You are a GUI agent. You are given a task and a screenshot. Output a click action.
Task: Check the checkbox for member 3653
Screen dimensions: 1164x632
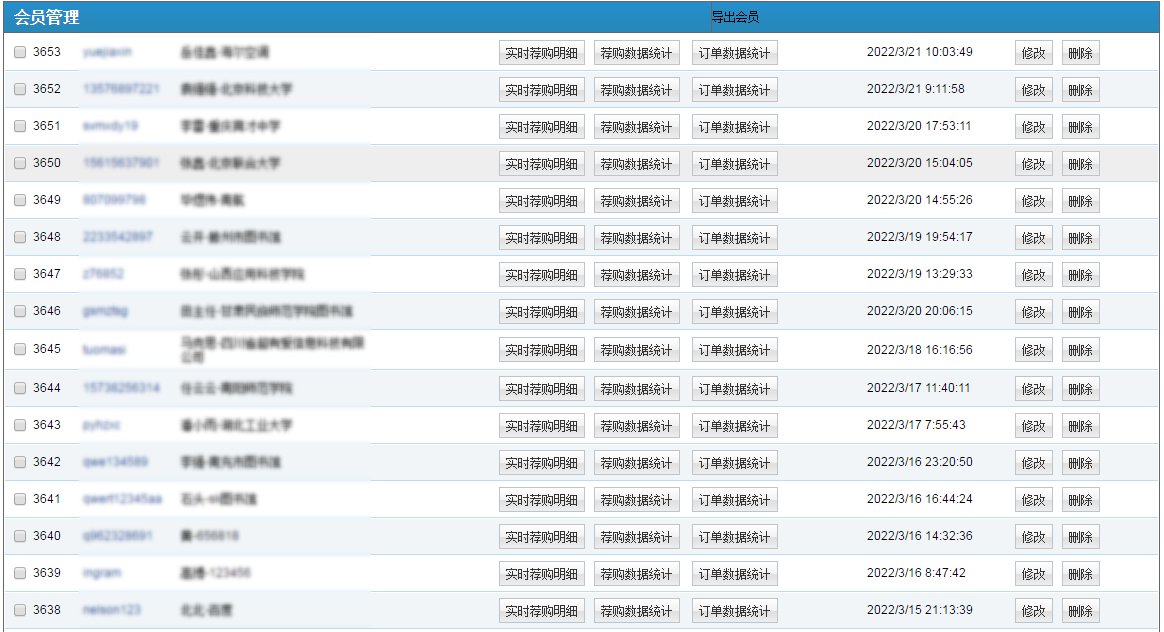click(20, 53)
